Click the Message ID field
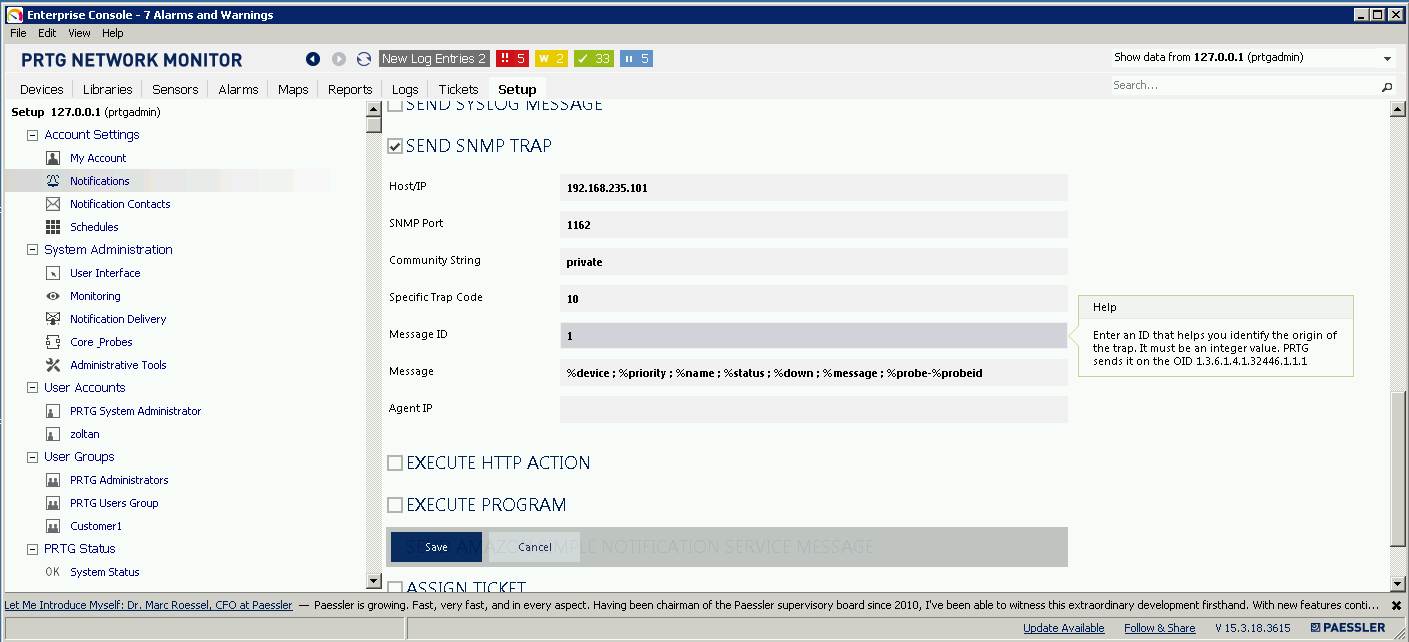 (x=814, y=335)
